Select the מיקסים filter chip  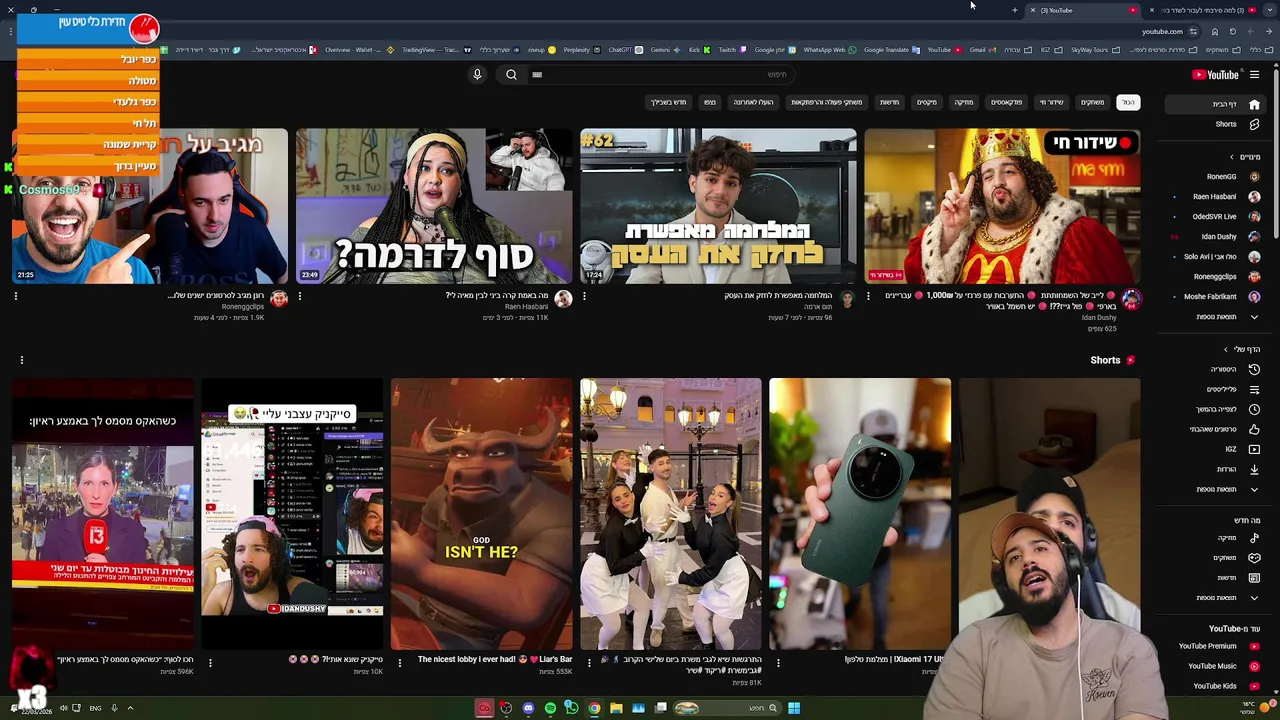tap(927, 102)
